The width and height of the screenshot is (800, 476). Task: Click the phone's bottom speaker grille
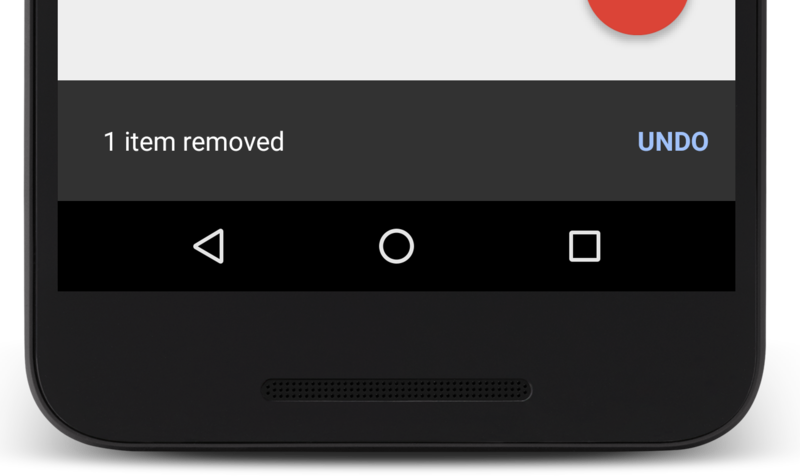coord(396,390)
